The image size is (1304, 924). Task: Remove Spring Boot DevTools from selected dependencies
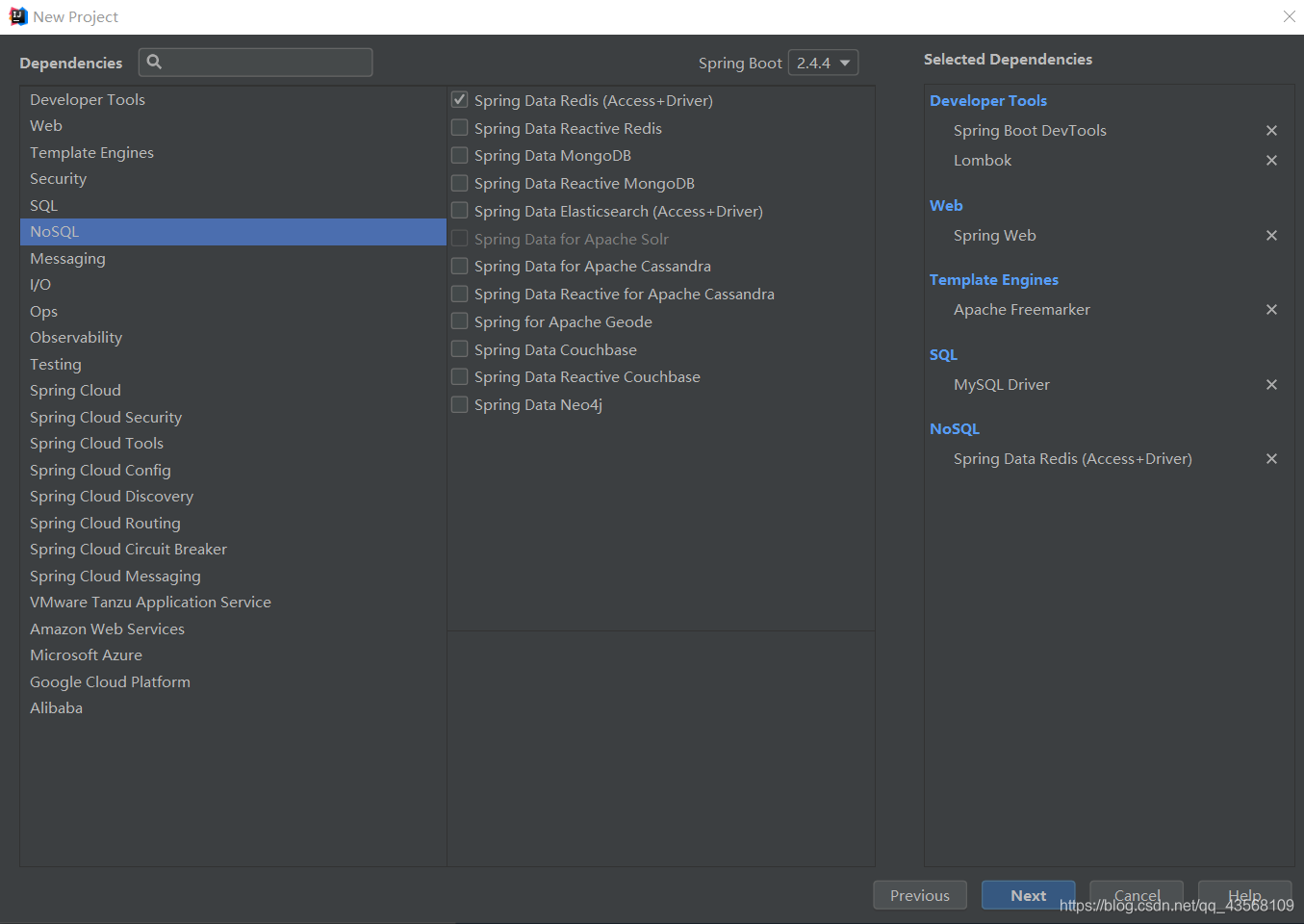[1271, 131]
